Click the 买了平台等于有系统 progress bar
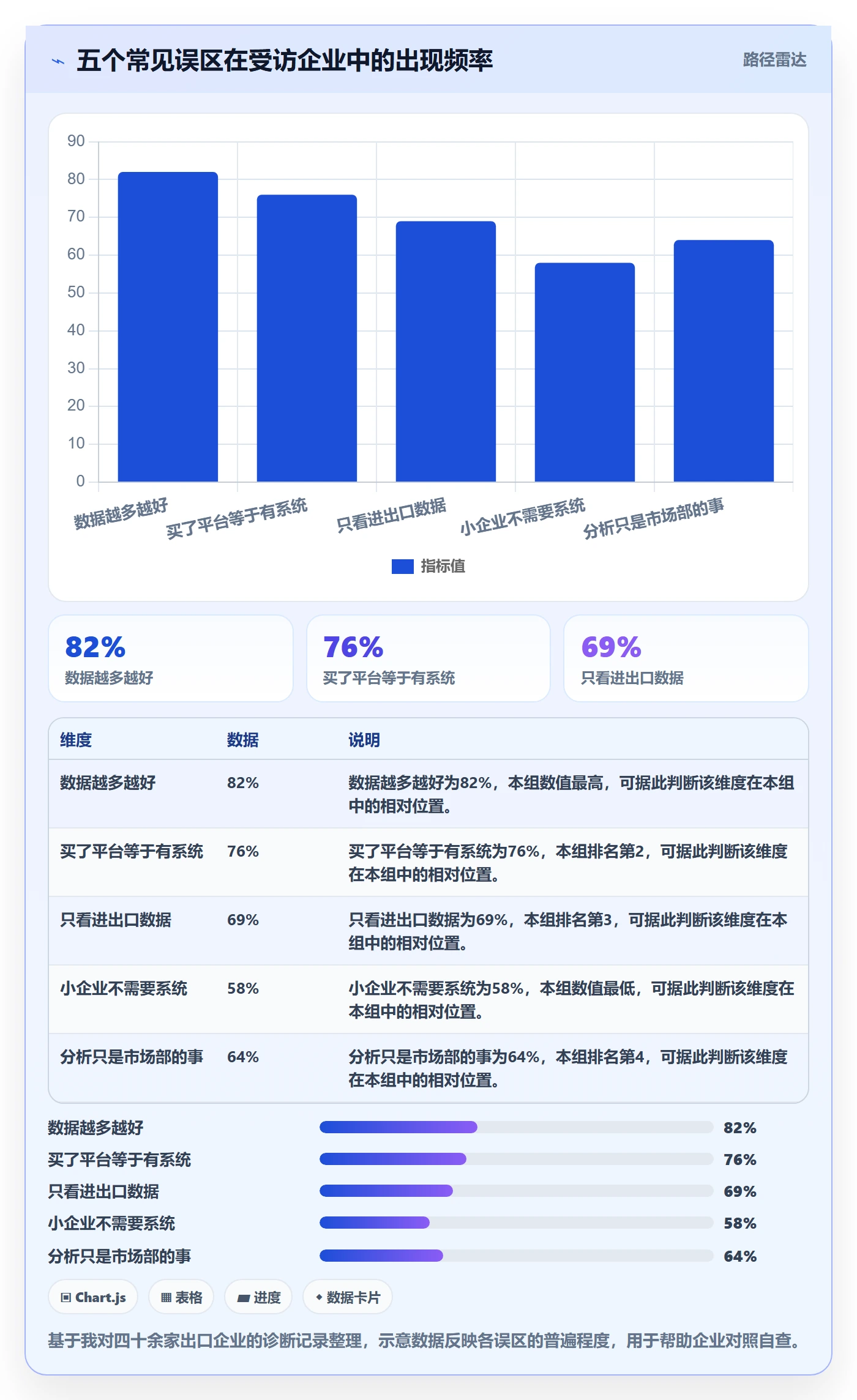 [517, 1159]
